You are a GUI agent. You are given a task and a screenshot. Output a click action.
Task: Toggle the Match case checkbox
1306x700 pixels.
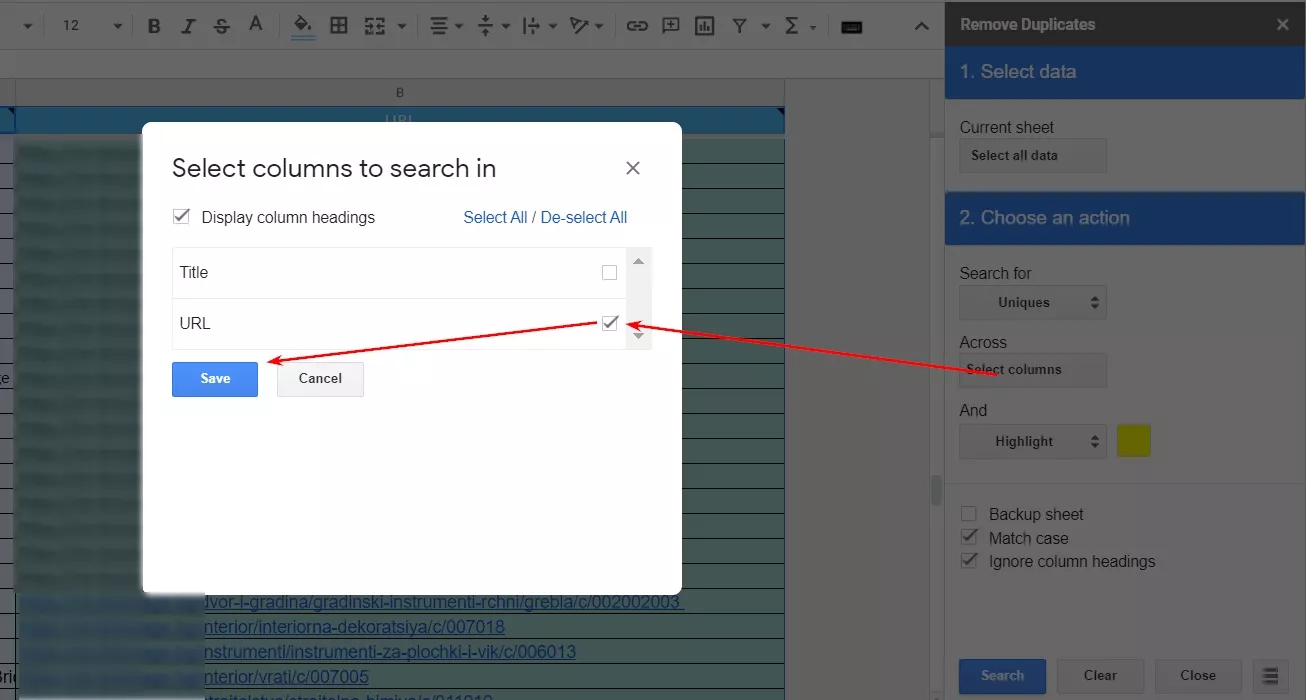[x=968, y=538]
